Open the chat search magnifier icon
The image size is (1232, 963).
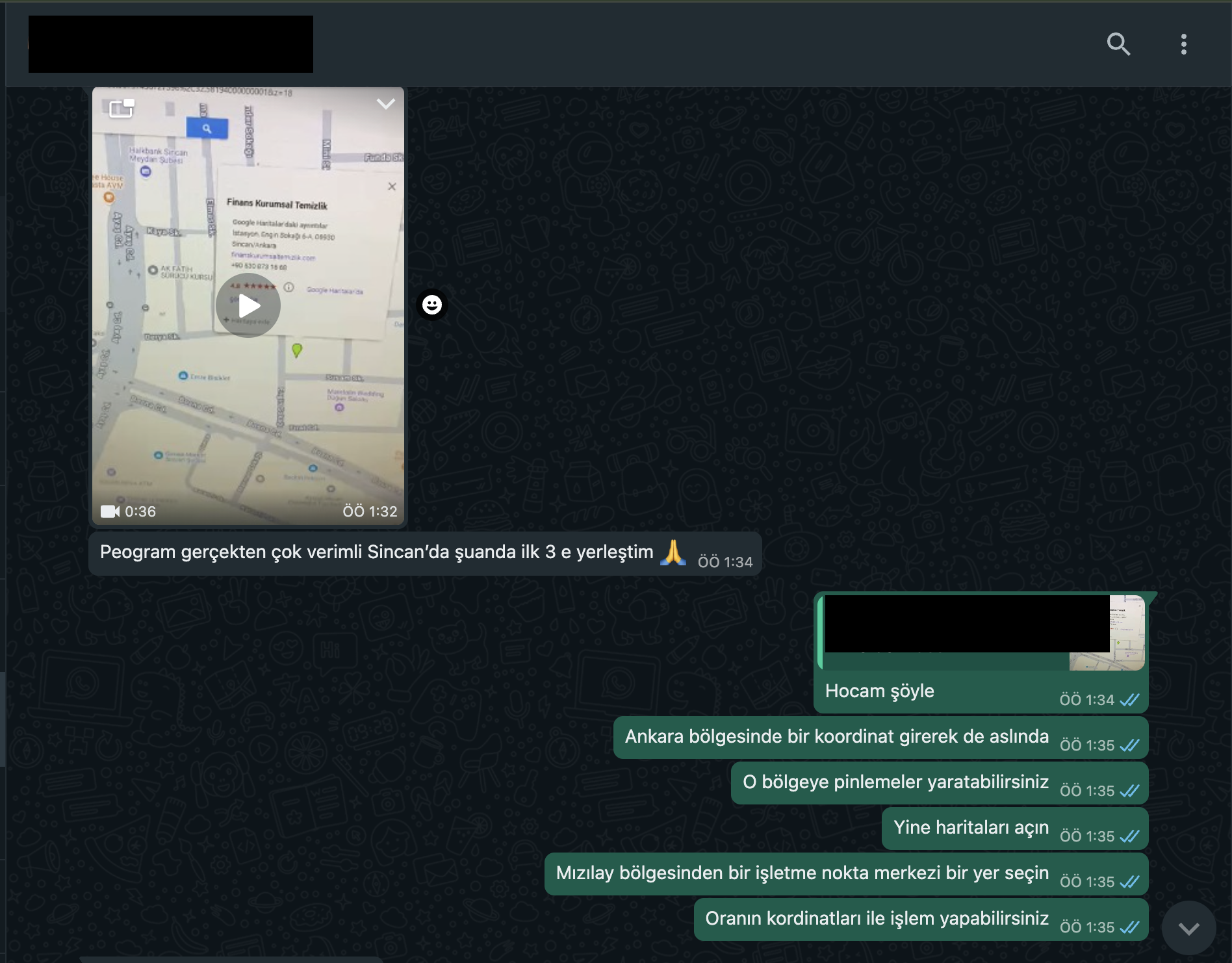click(1118, 44)
